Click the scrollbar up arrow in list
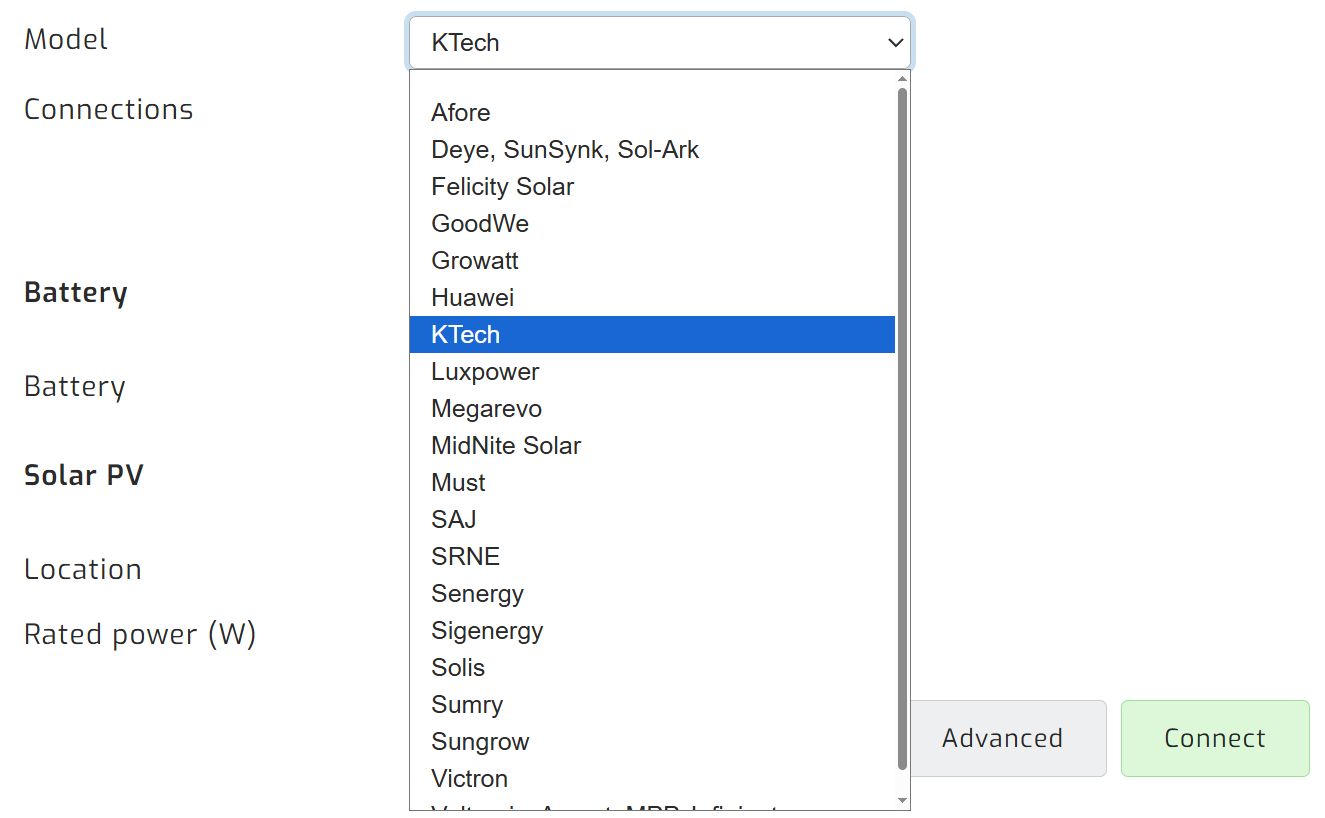 [x=902, y=79]
